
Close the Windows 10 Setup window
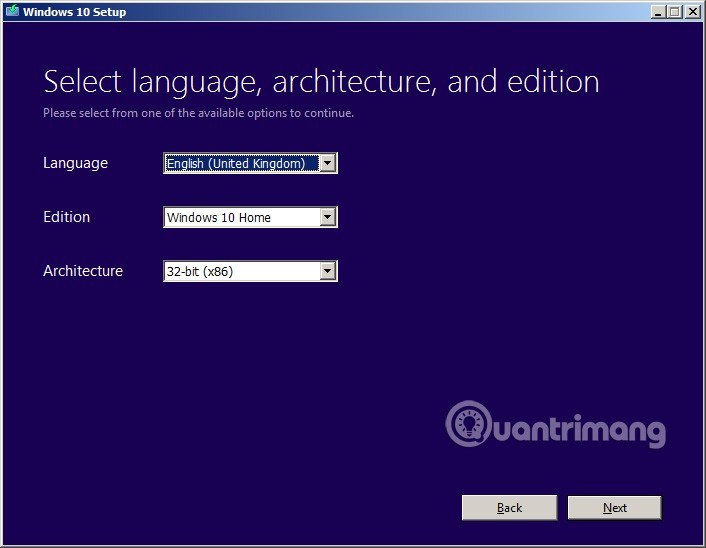point(692,12)
